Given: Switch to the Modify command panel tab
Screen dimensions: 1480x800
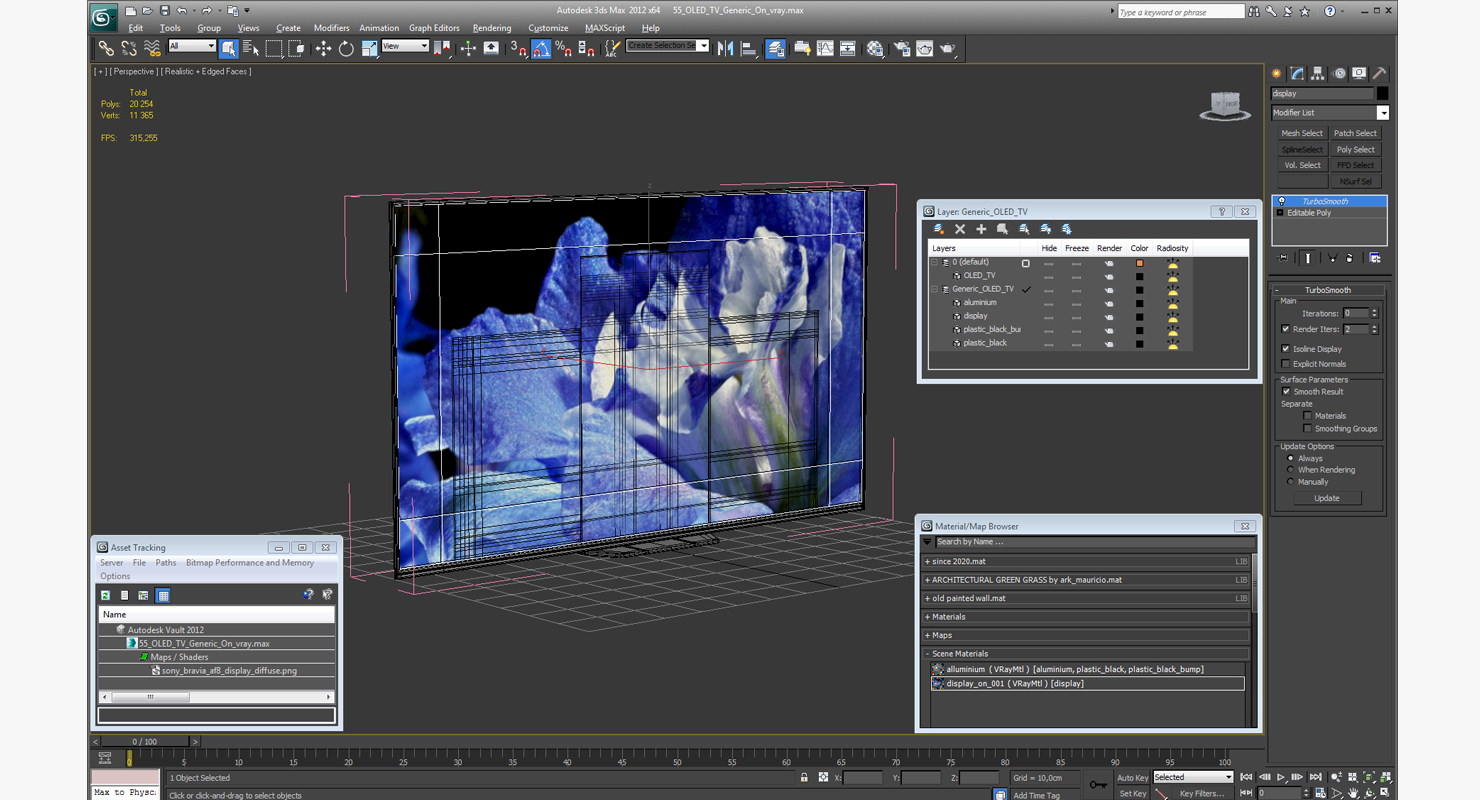Looking at the screenshot, I should 1297,73.
